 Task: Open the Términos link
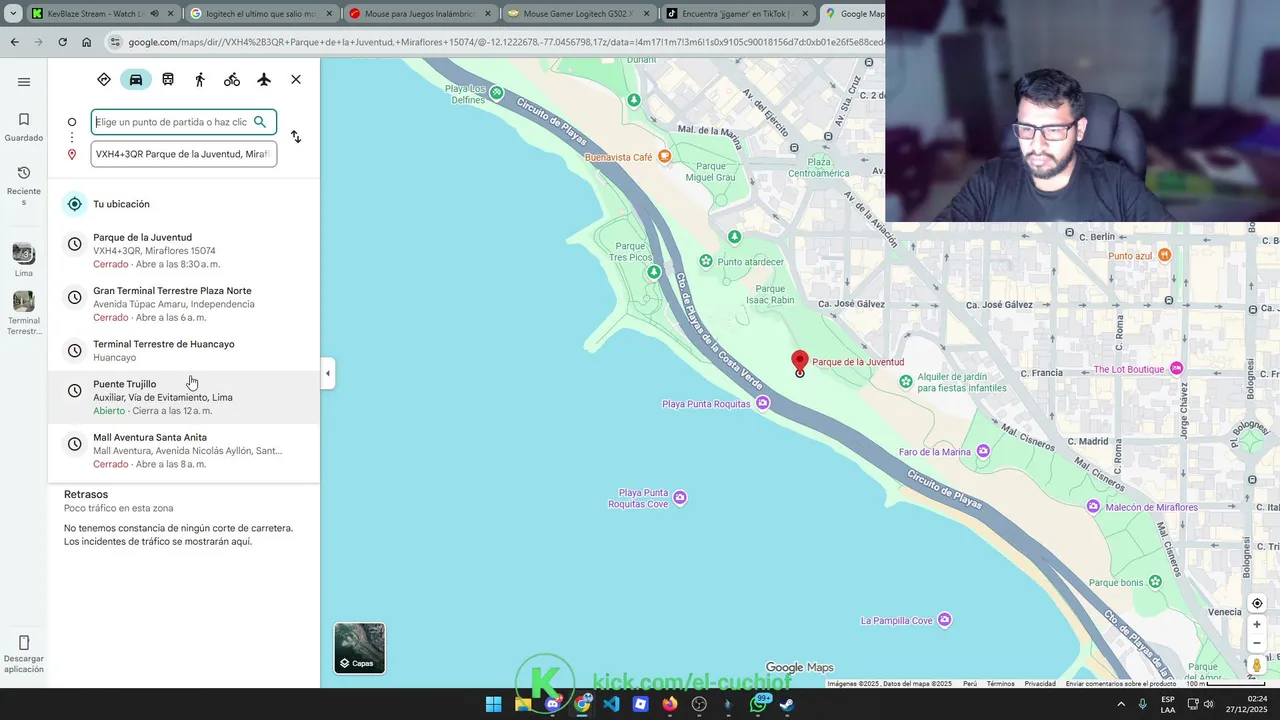[1000, 684]
